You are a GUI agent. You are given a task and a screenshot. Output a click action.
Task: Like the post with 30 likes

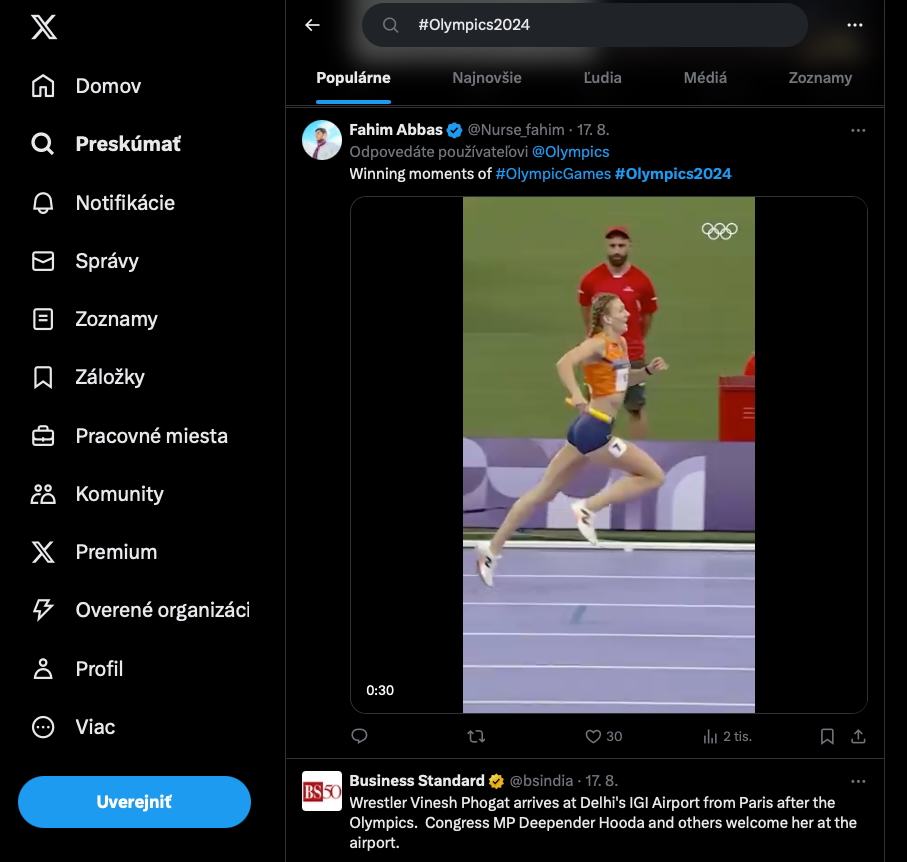[x=603, y=736]
